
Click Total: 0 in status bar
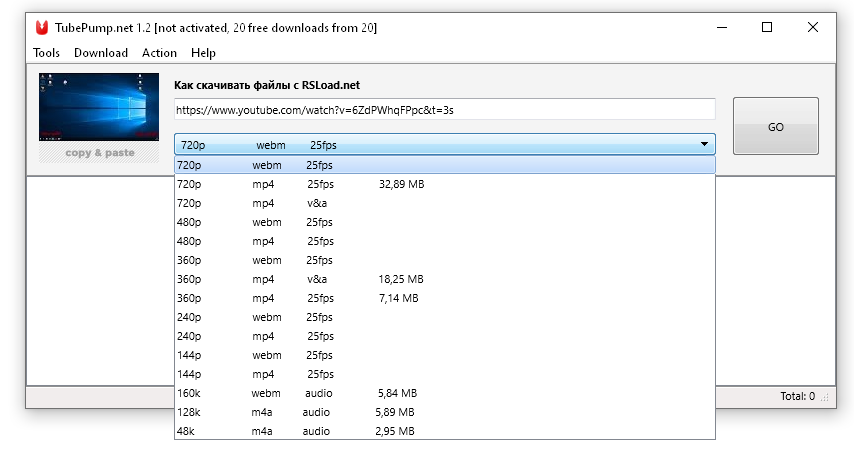point(797,396)
